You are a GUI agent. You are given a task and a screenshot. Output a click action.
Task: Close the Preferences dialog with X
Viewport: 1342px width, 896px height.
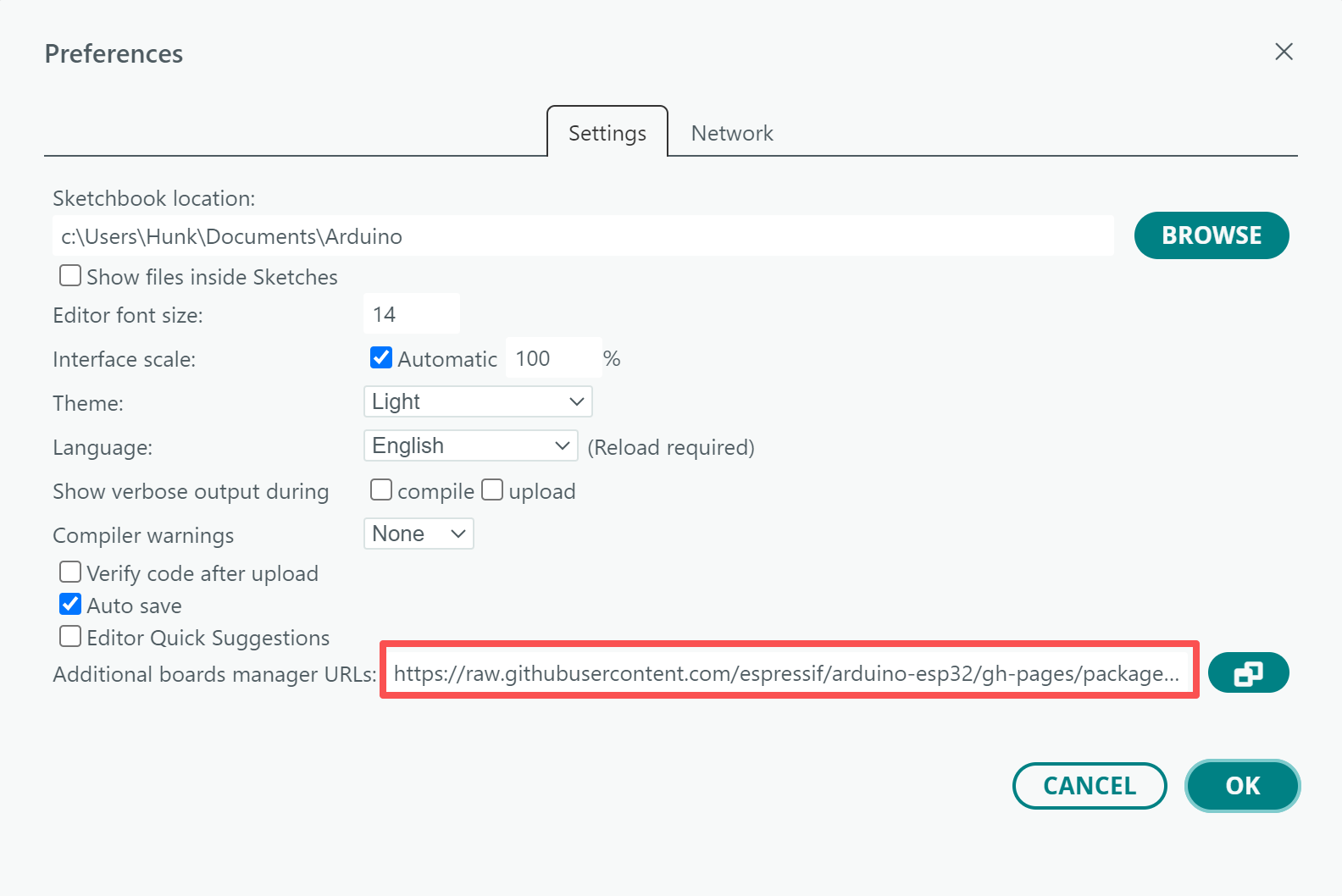(x=1284, y=52)
